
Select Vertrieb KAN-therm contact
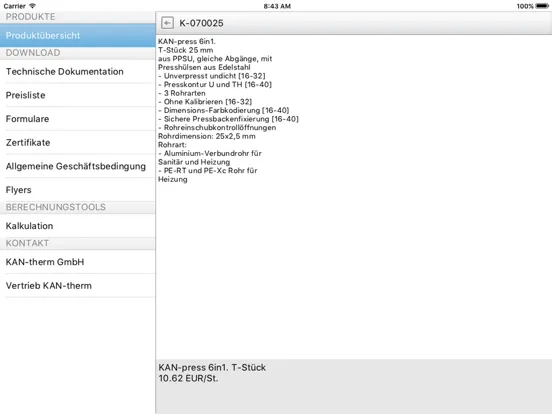point(77,286)
